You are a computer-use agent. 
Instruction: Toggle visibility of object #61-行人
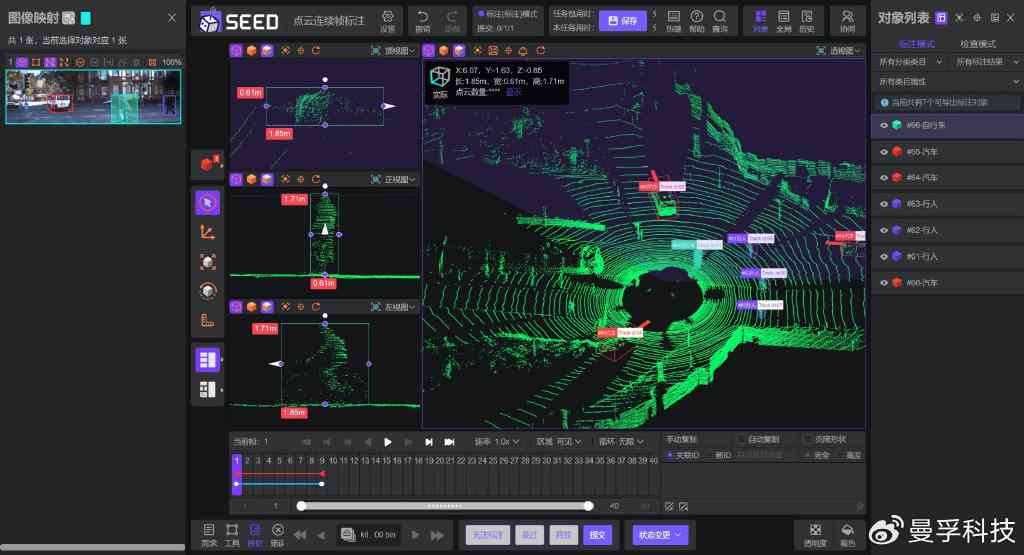coord(884,257)
